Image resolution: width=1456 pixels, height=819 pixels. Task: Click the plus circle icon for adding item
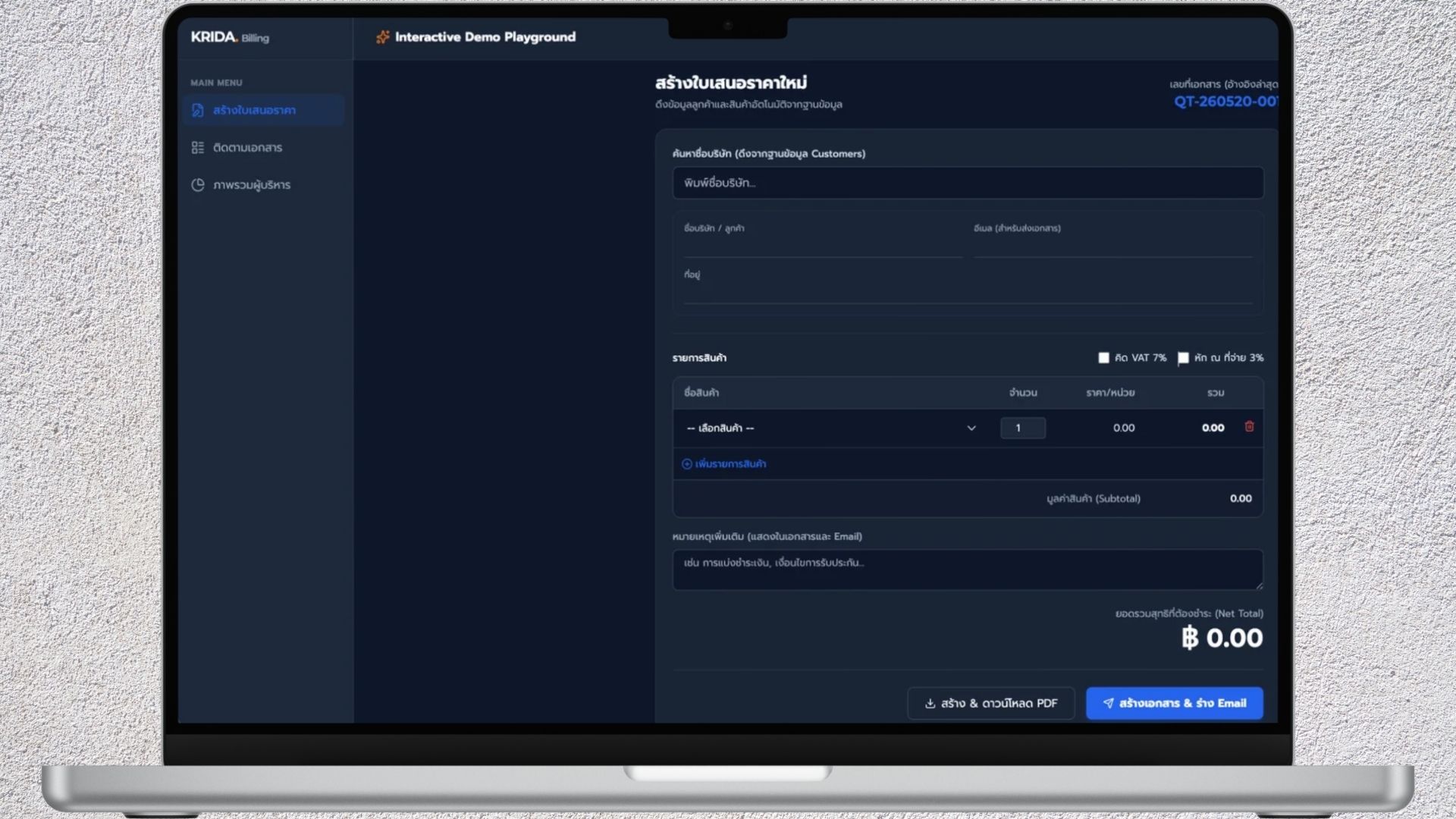[x=687, y=464]
